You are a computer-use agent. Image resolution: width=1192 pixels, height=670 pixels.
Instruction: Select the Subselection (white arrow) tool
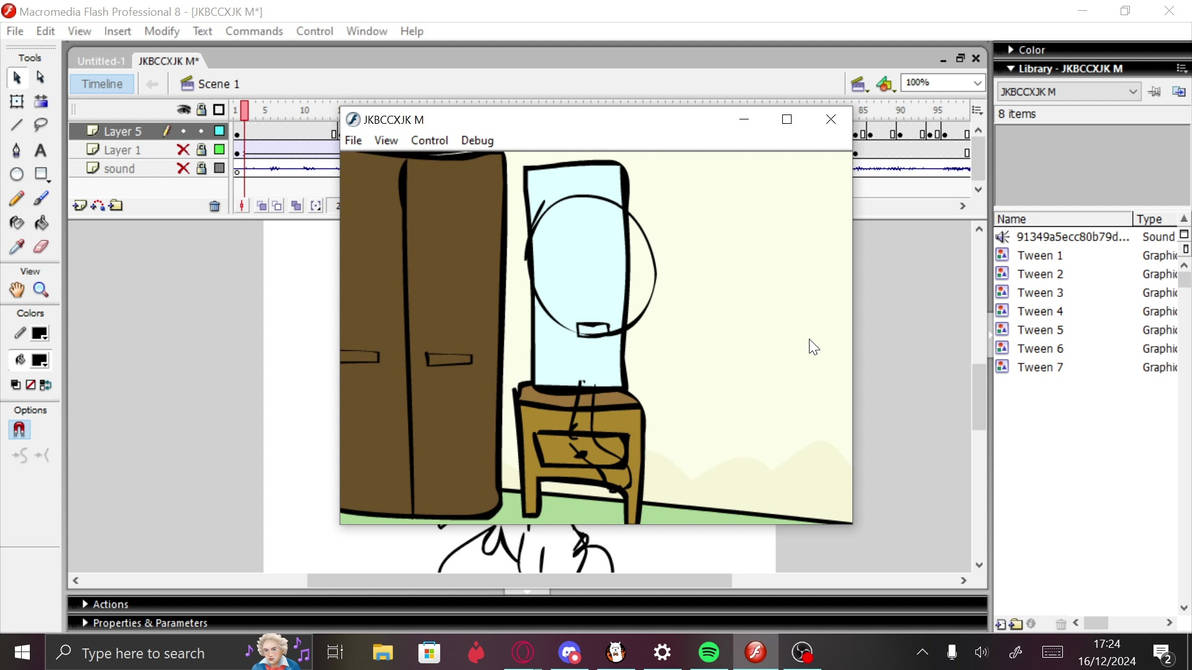40,78
